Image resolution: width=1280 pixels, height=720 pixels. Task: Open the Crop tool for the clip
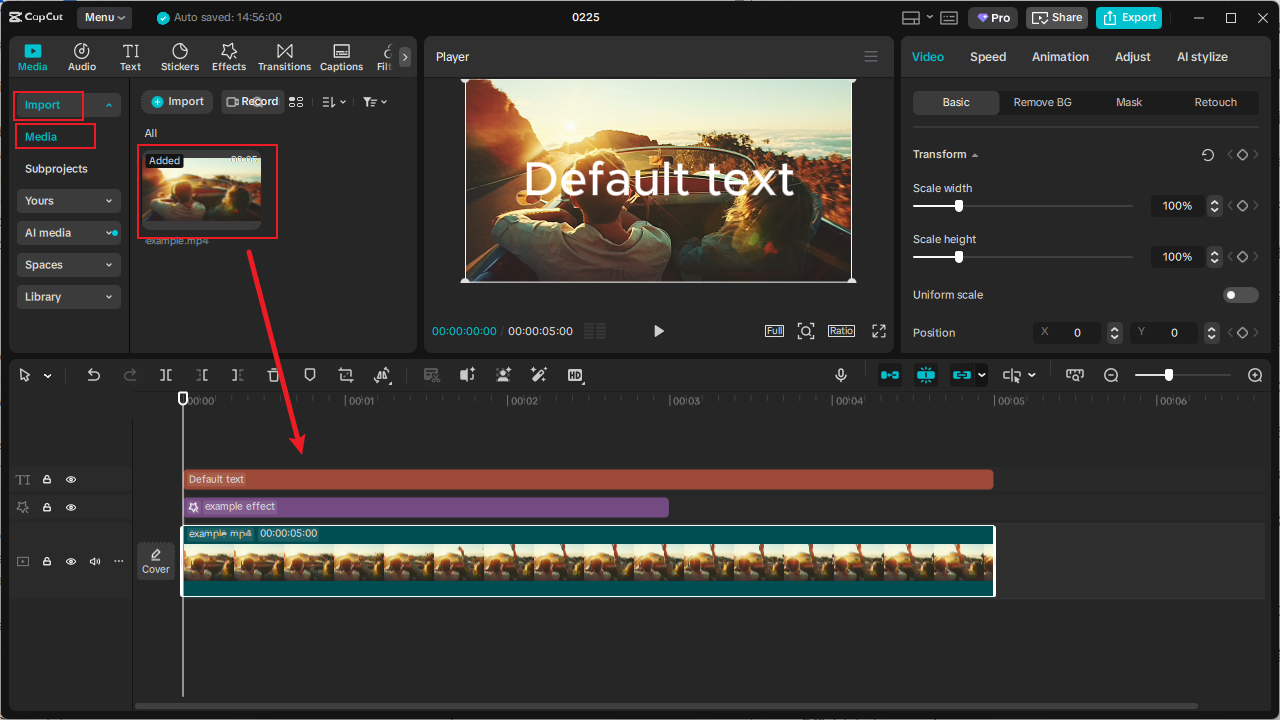tap(345, 375)
